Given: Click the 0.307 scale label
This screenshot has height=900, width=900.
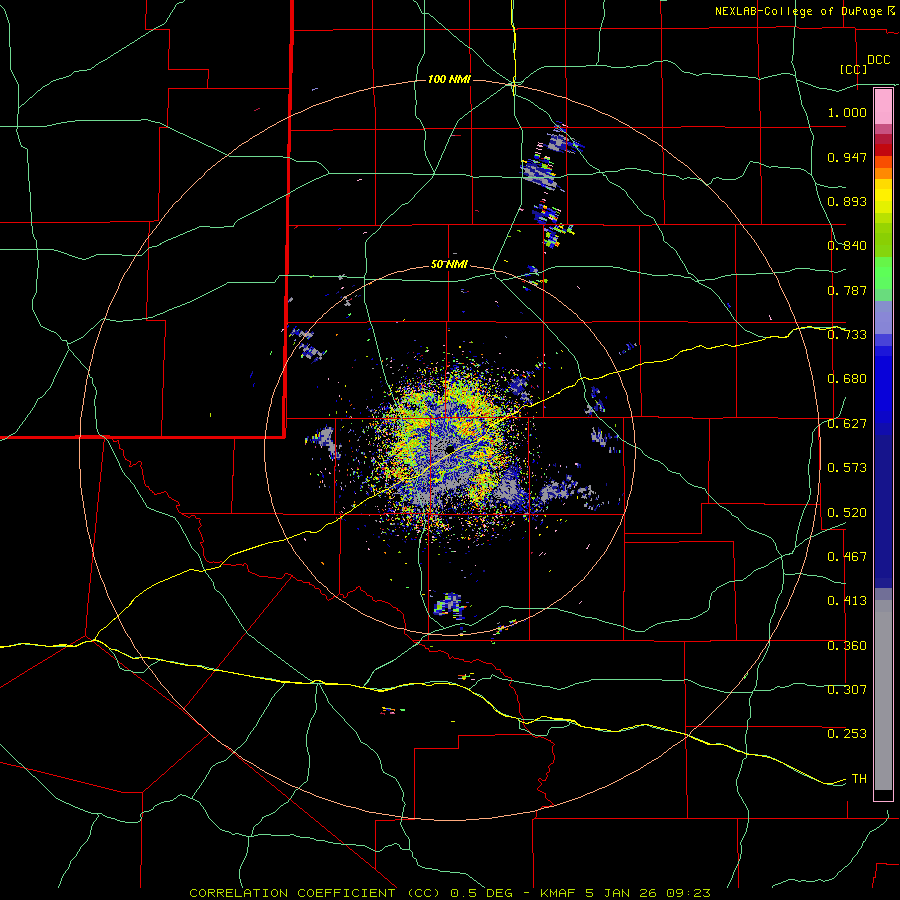Looking at the screenshot, I should point(847,690).
